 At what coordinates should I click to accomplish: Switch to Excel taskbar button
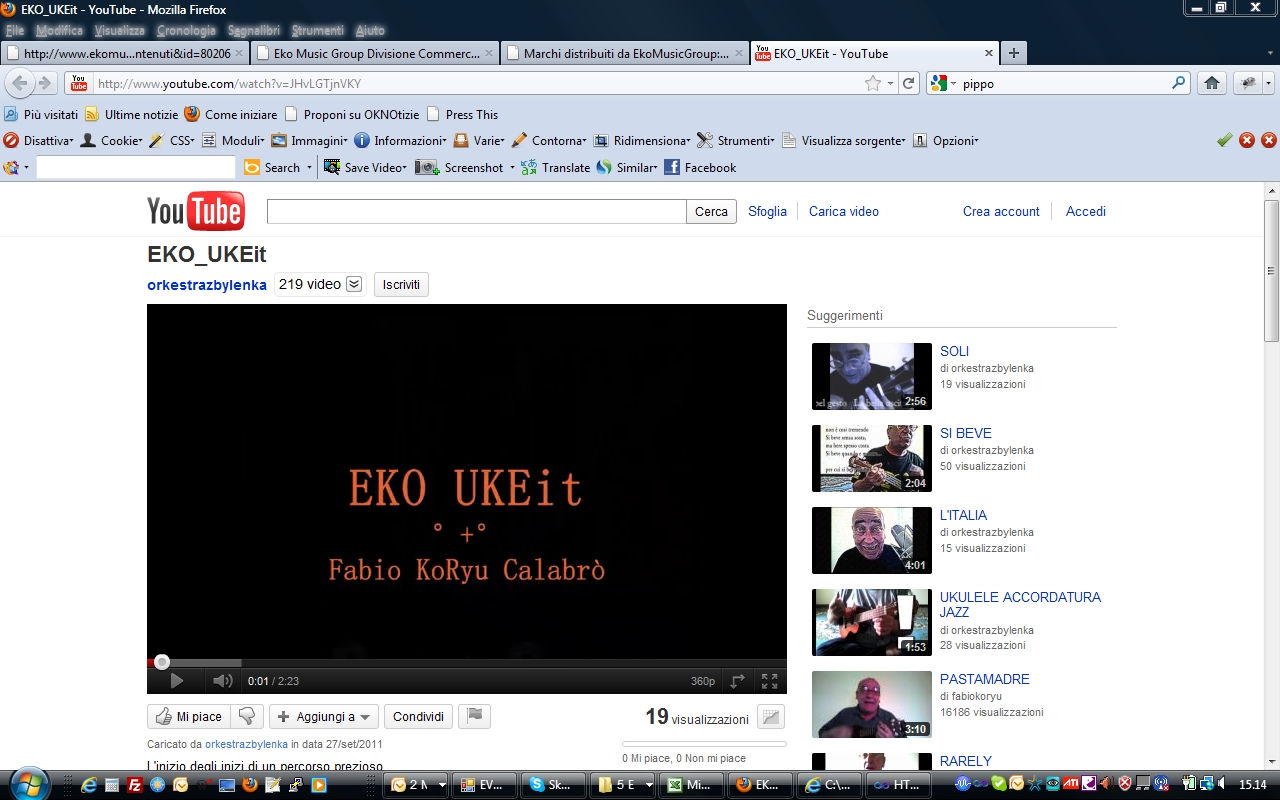[x=692, y=785]
